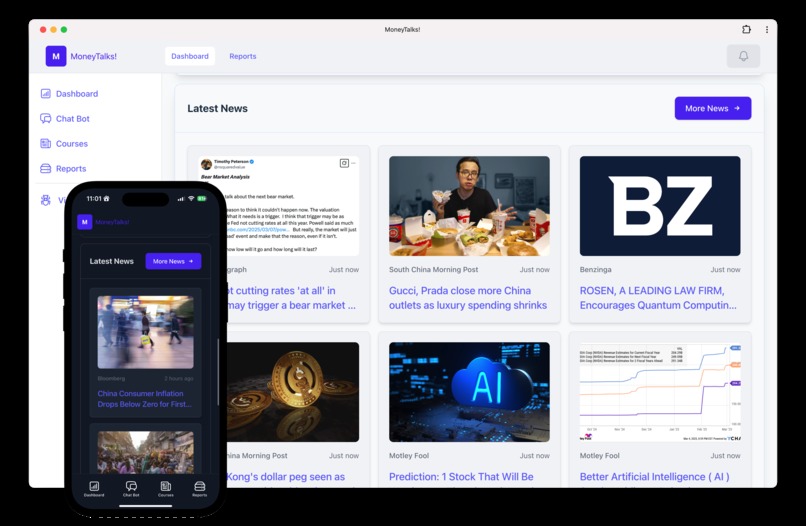Open the Better Artificial Intelligence ( AI ) headline
This screenshot has height=526, width=806.
coord(654,477)
